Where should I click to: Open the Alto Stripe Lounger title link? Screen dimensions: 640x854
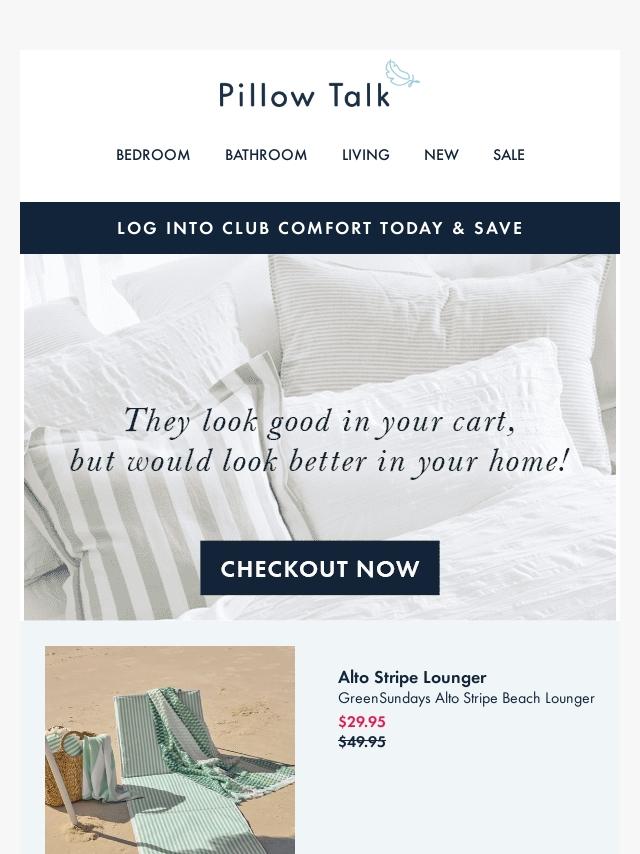(412, 677)
